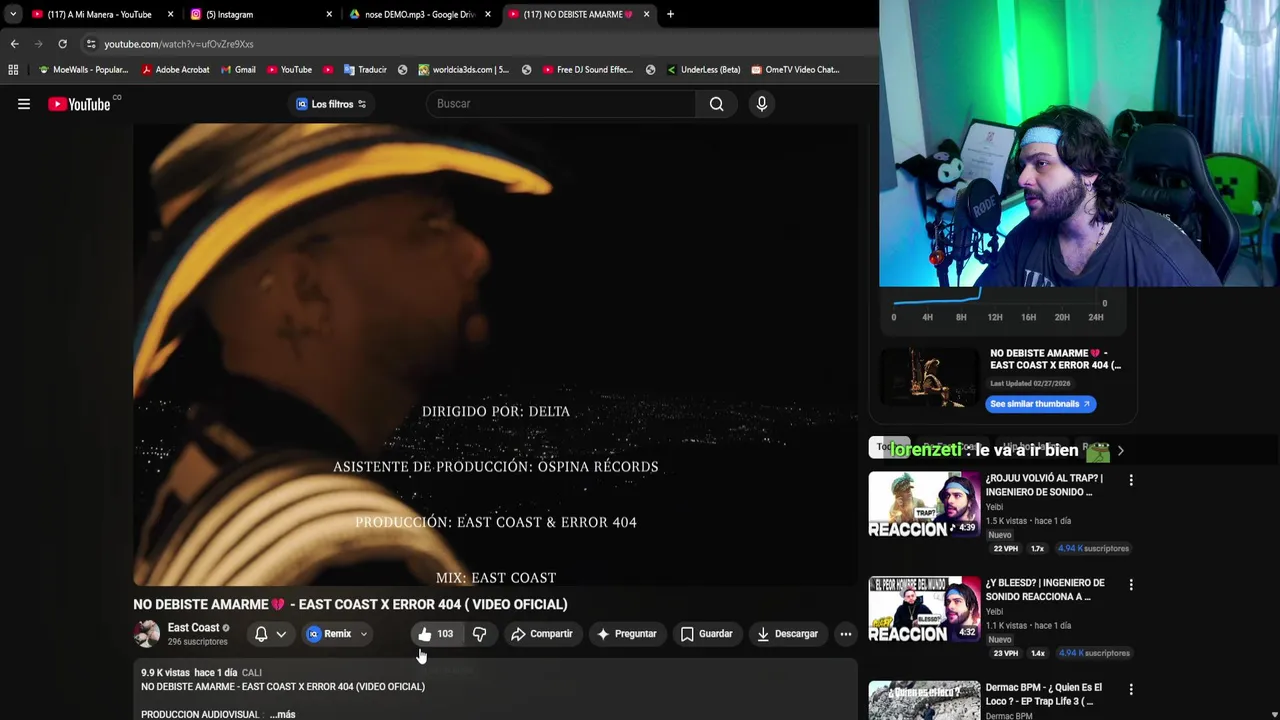Click the 22 VPH stat badge
The width and height of the screenshot is (1280, 720).
pyautogui.click(x=1005, y=549)
